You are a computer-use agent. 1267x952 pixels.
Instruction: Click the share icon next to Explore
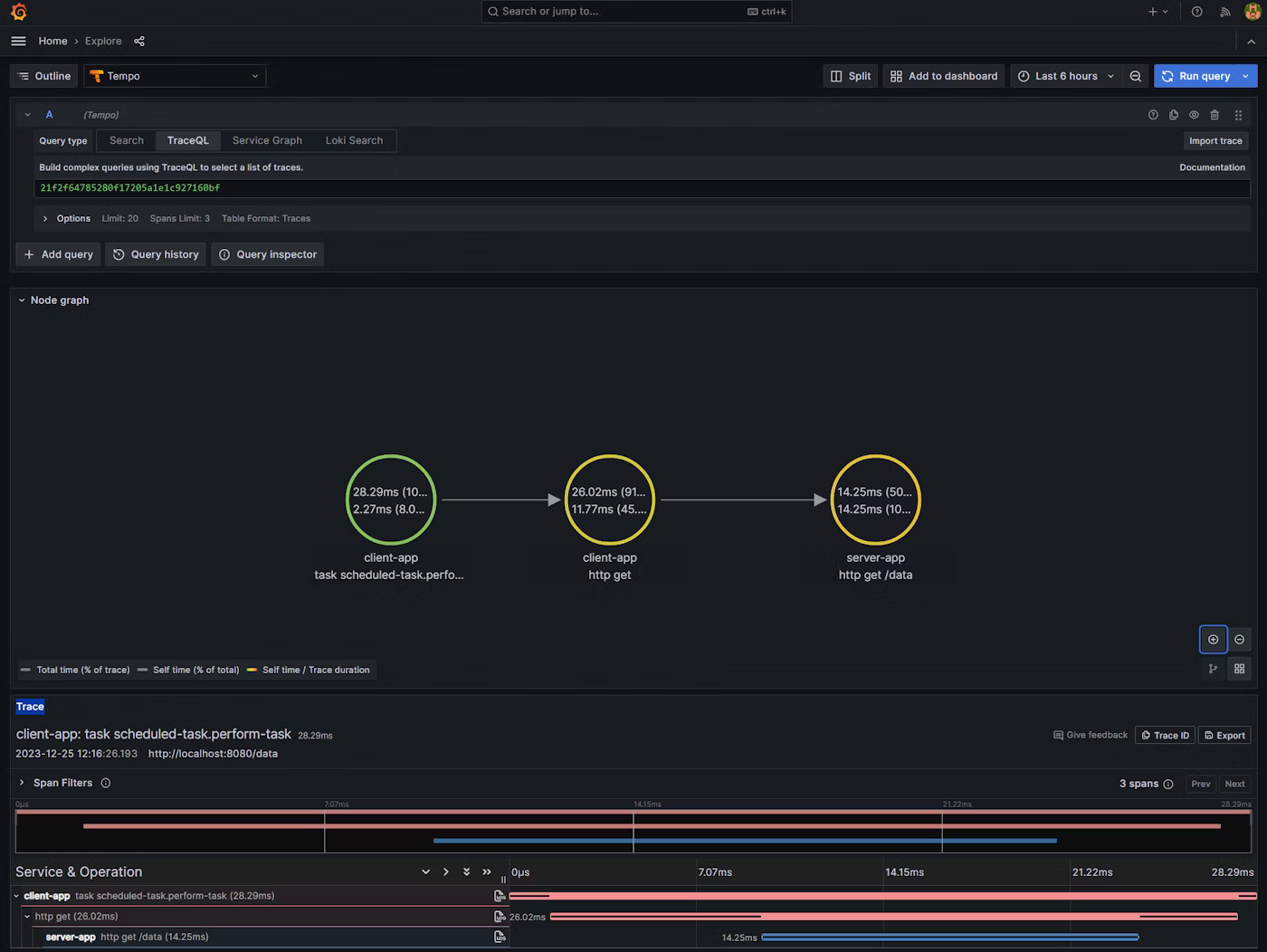coord(139,41)
